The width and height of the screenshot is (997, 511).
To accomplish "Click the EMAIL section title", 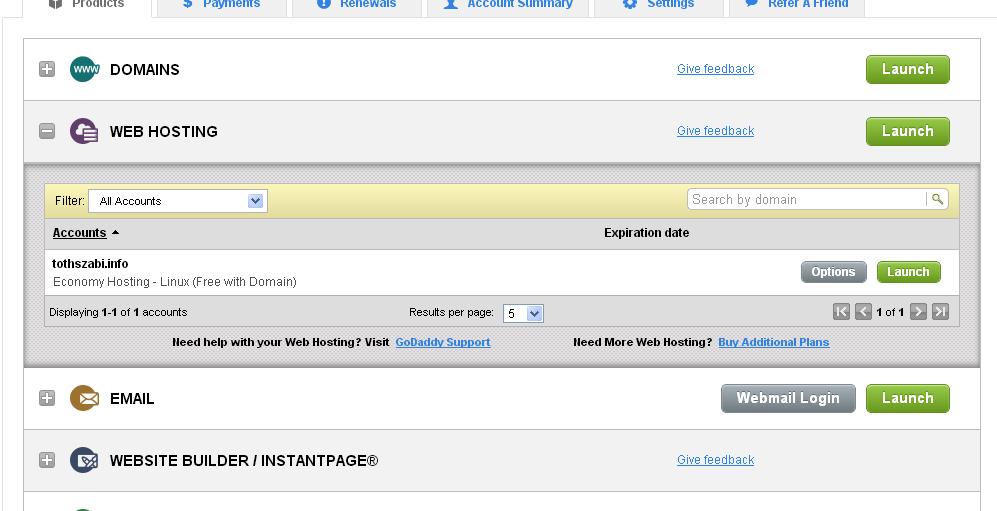I will coord(132,399).
